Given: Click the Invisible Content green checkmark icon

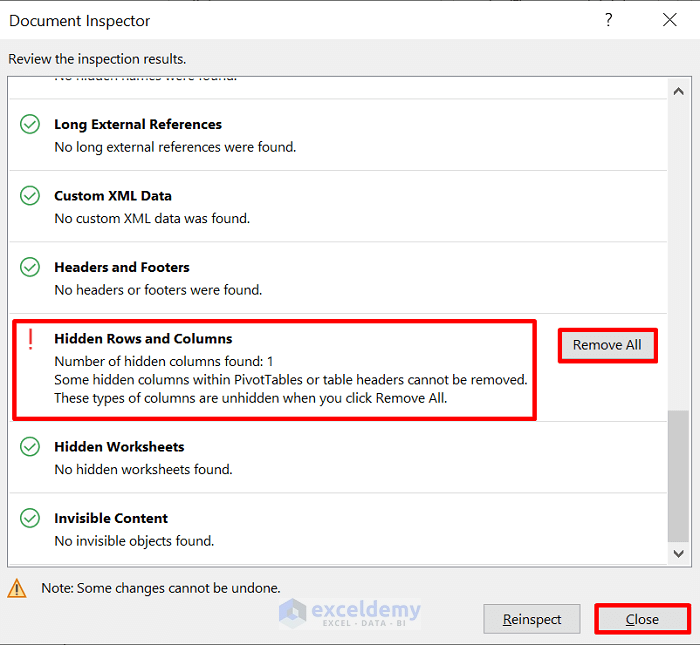Looking at the screenshot, I should click(x=30, y=519).
